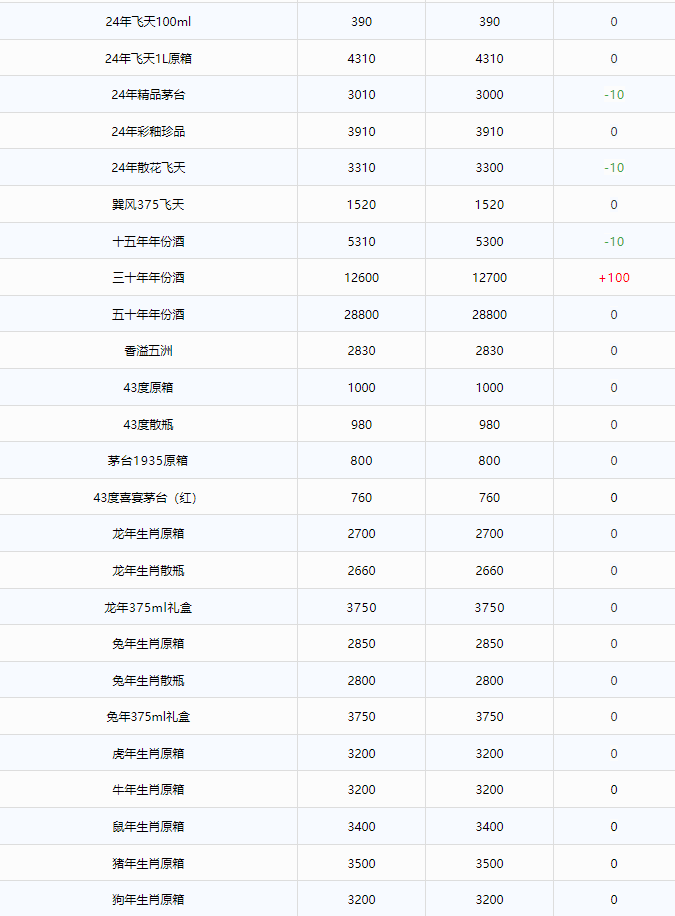675x916 pixels.
Task: Select the 五十年年份酒 product name
Action: click(x=148, y=314)
